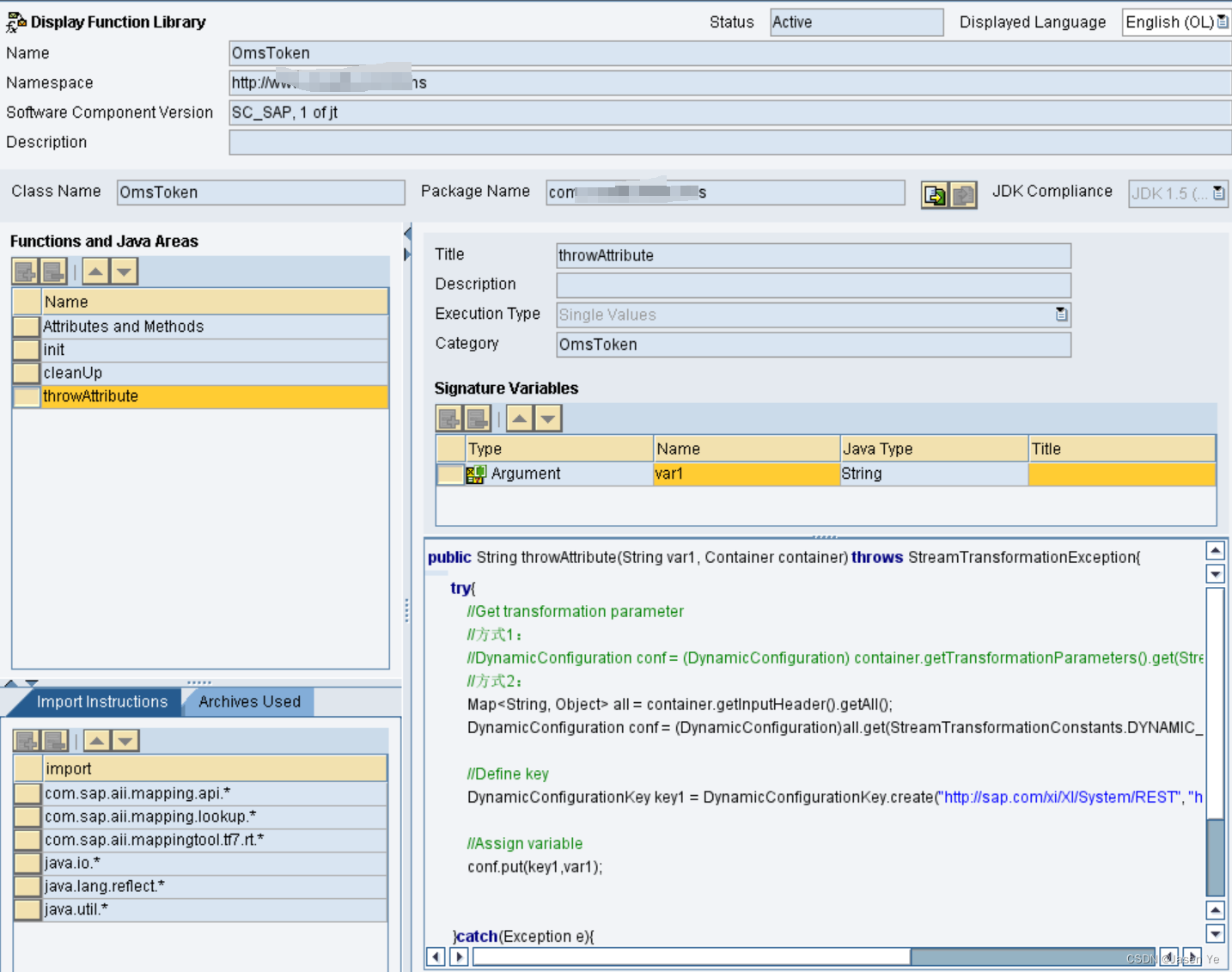1232x972 pixels.
Task: Select row marker for cleanUp
Action: [27, 373]
